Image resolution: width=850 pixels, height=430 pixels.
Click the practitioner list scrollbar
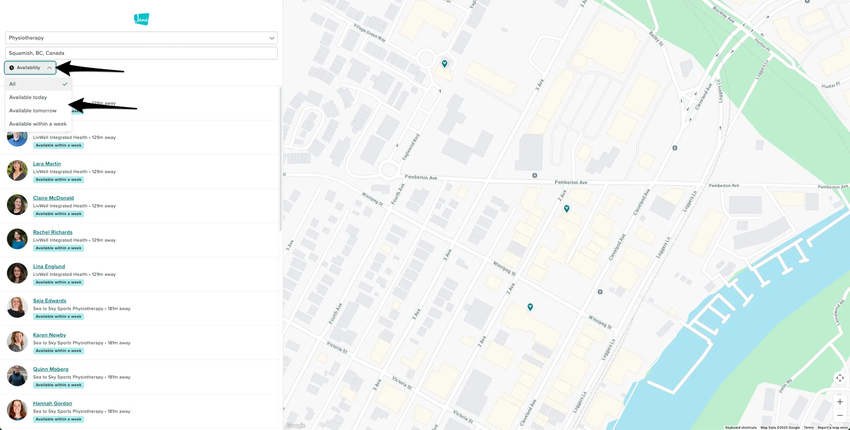coord(280,158)
